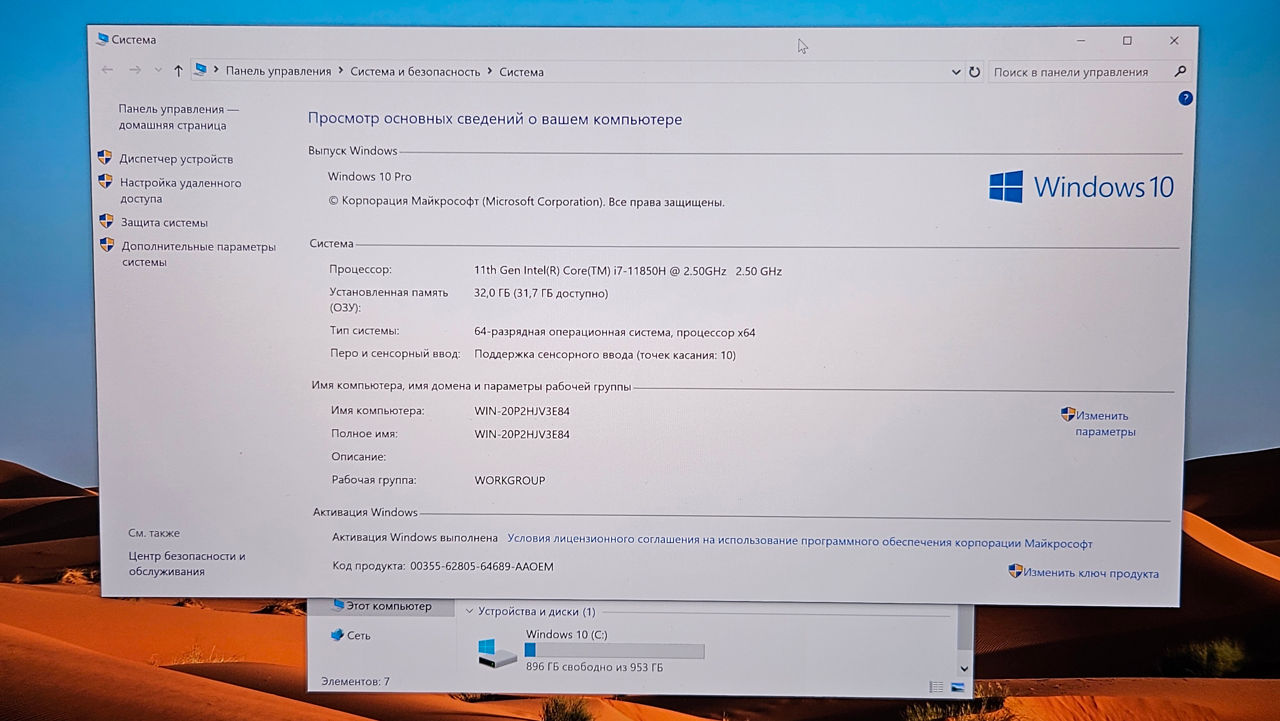Switch to details view in Explorer
The width and height of the screenshot is (1280, 721).
coord(936,687)
